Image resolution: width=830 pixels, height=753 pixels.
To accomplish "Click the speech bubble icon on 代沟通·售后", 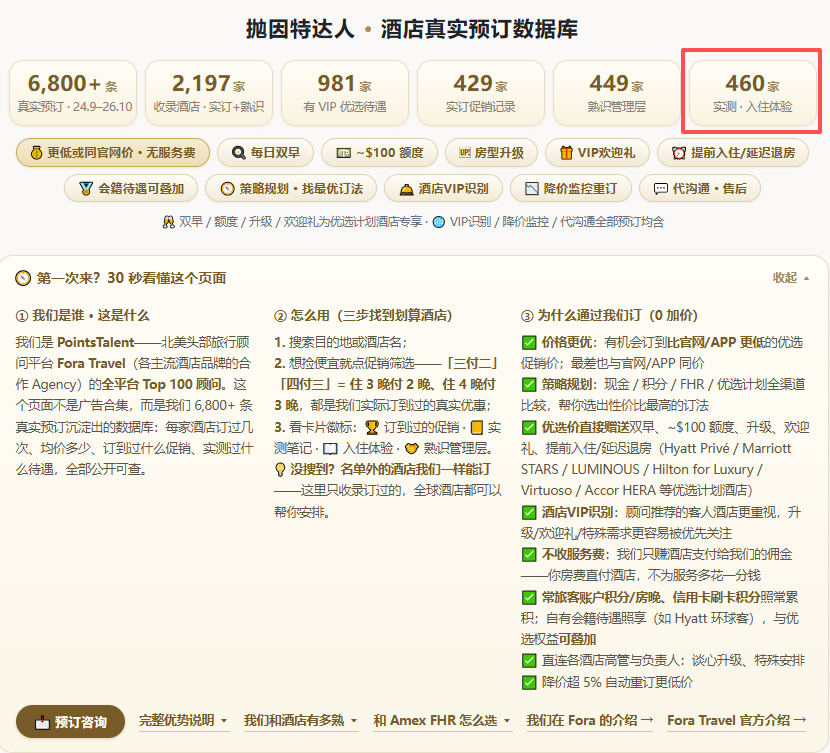I will pyautogui.click(x=661, y=188).
